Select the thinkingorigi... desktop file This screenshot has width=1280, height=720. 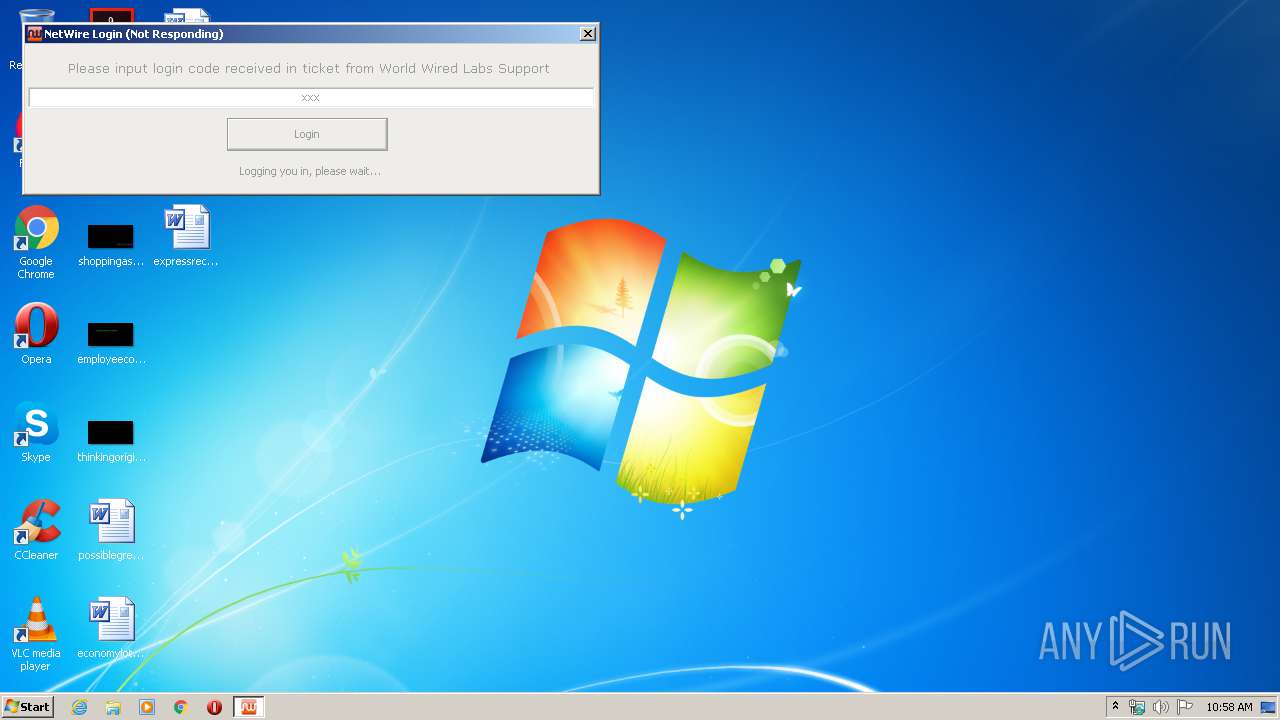pos(111,441)
